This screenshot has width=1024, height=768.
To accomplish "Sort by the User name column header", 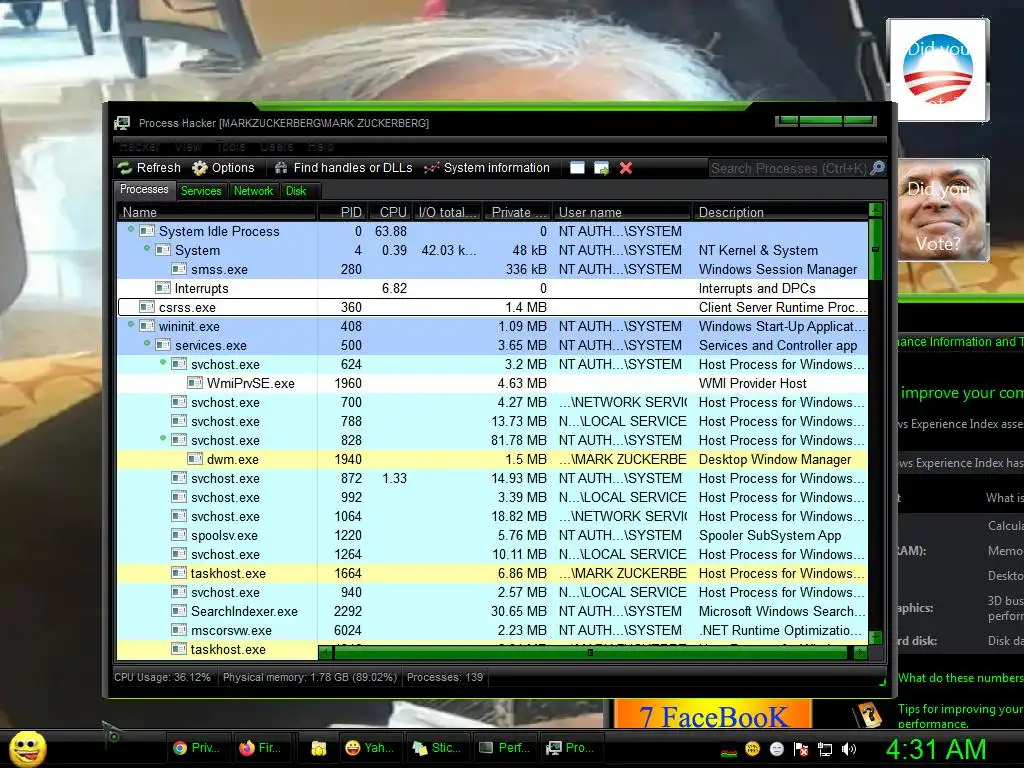I will 622,212.
